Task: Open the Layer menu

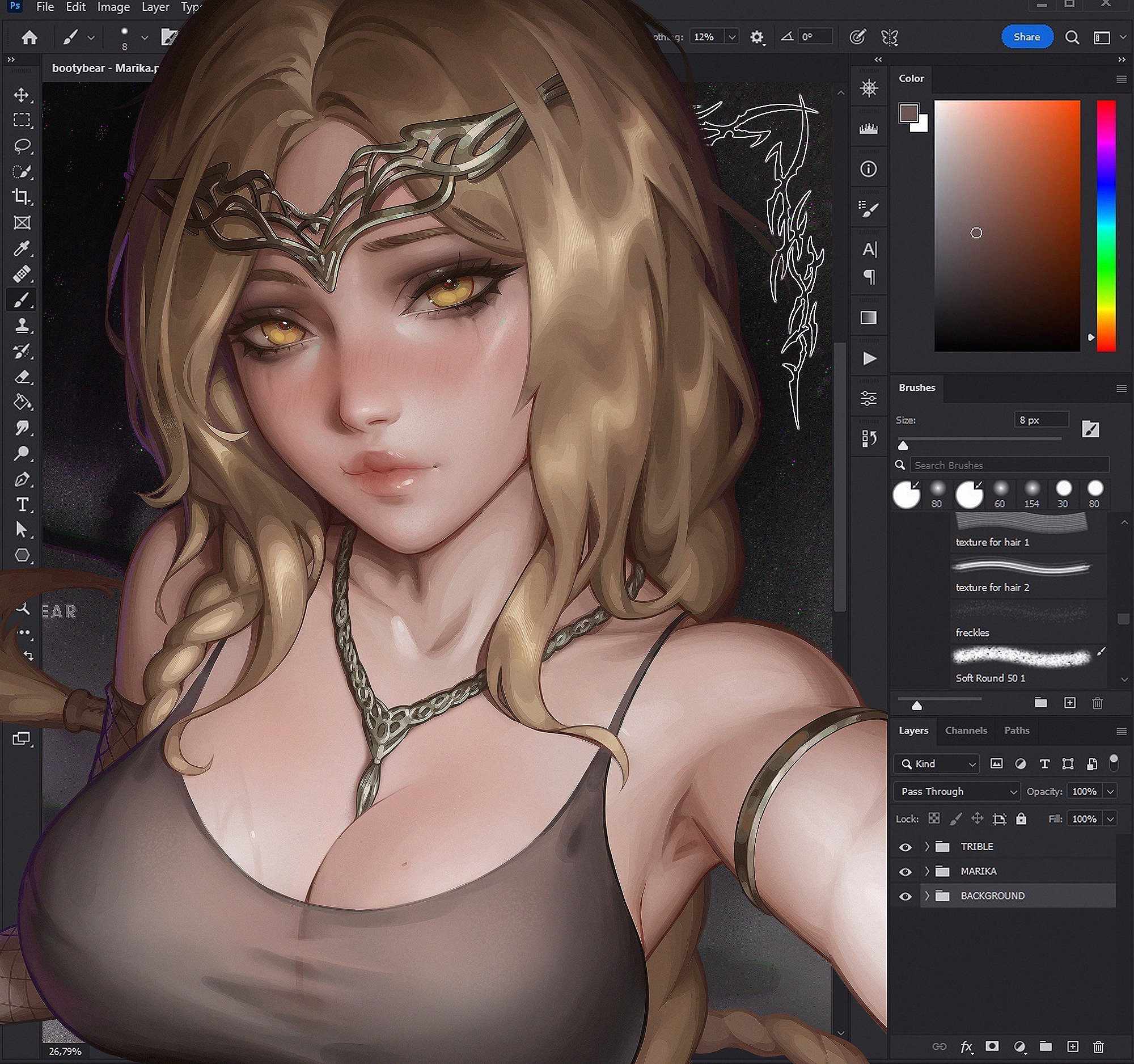Action: (155, 7)
